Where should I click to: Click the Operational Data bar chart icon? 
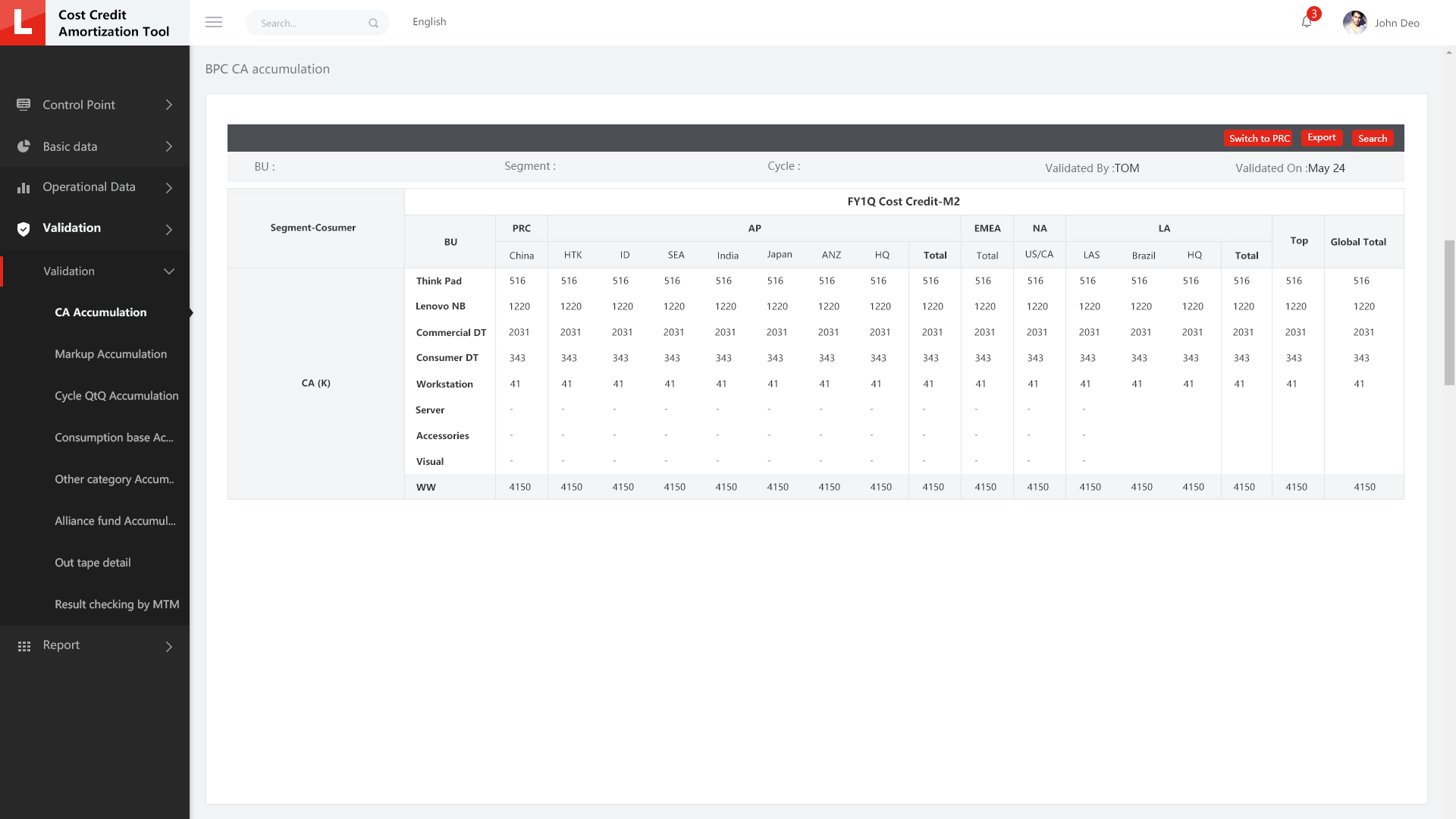24,187
